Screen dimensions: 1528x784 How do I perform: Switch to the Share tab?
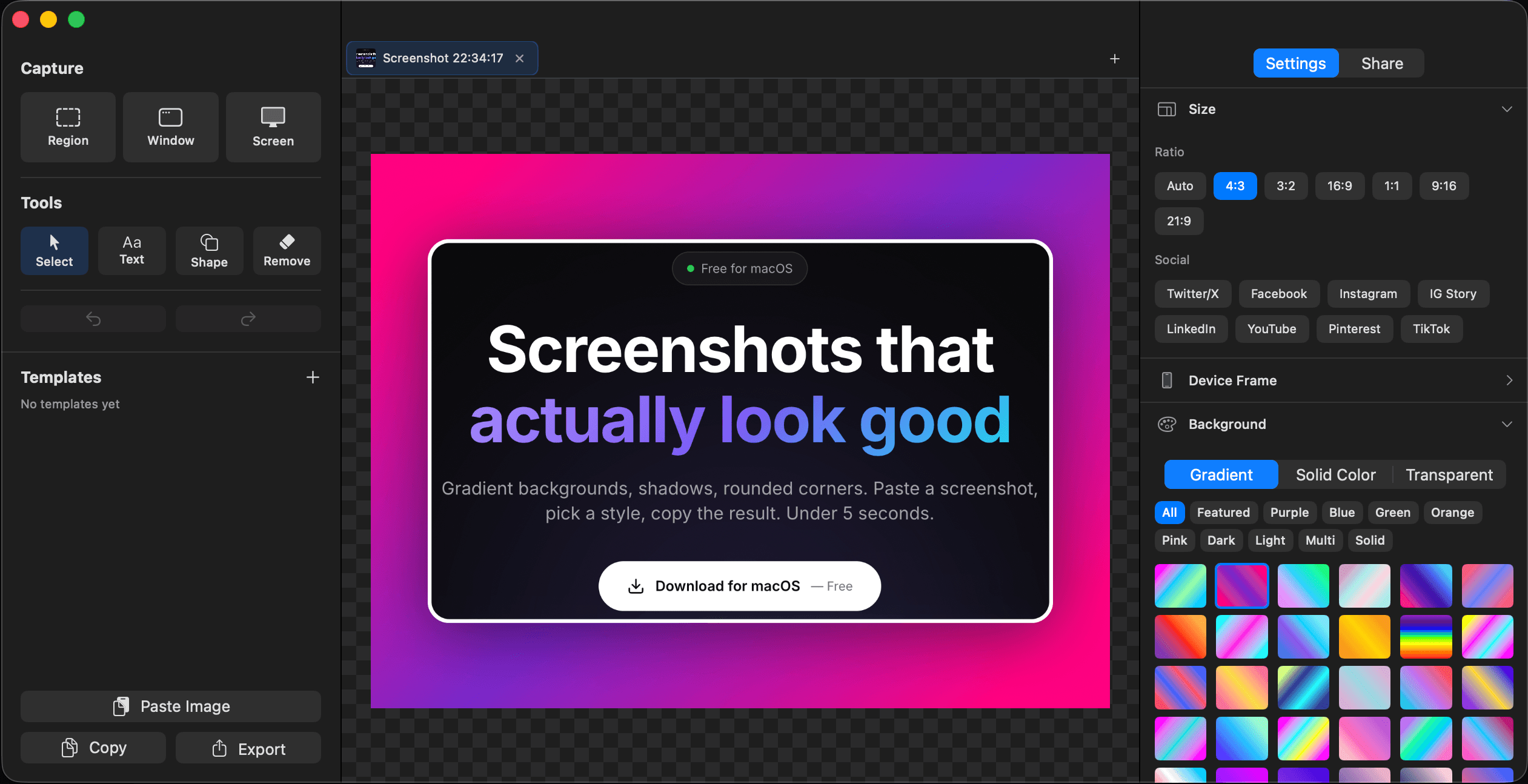click(1382, 63)
